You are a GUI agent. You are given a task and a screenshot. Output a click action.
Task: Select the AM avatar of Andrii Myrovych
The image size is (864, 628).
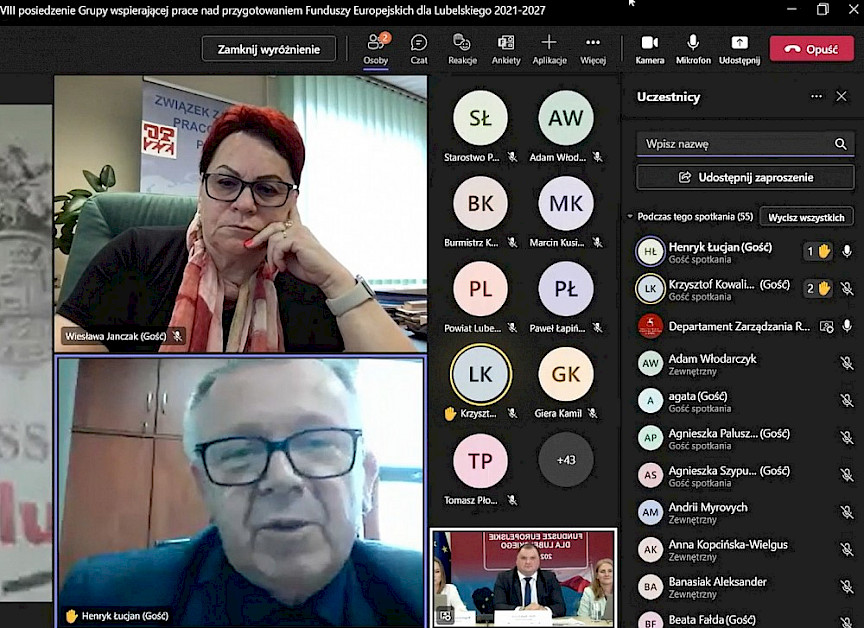(650, 512)
